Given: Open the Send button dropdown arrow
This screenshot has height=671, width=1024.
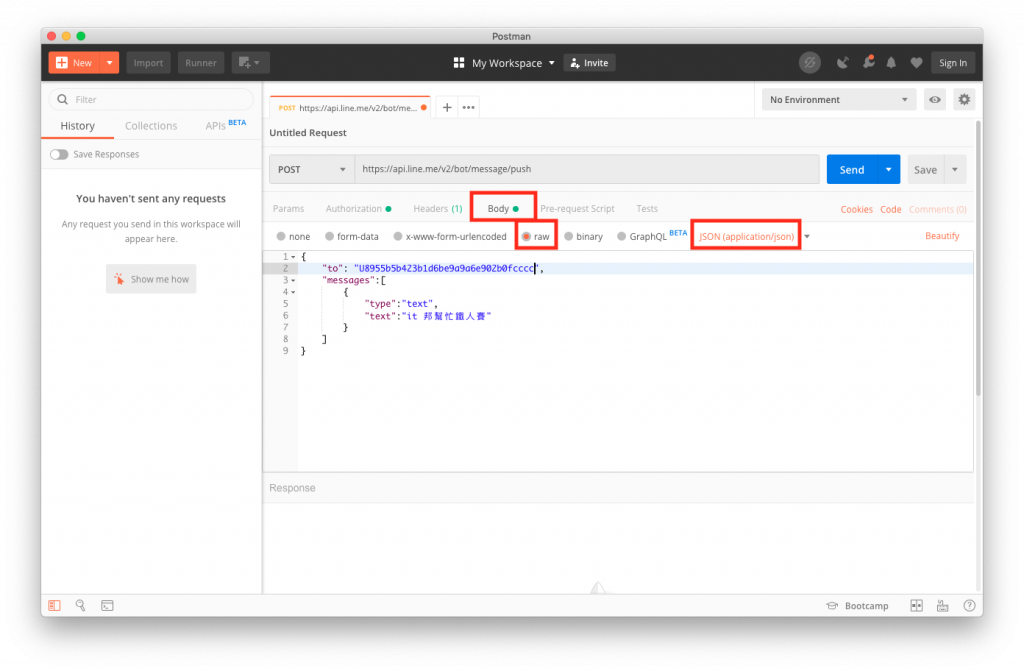Looking at the screenshot, I should tap(889, 169).
